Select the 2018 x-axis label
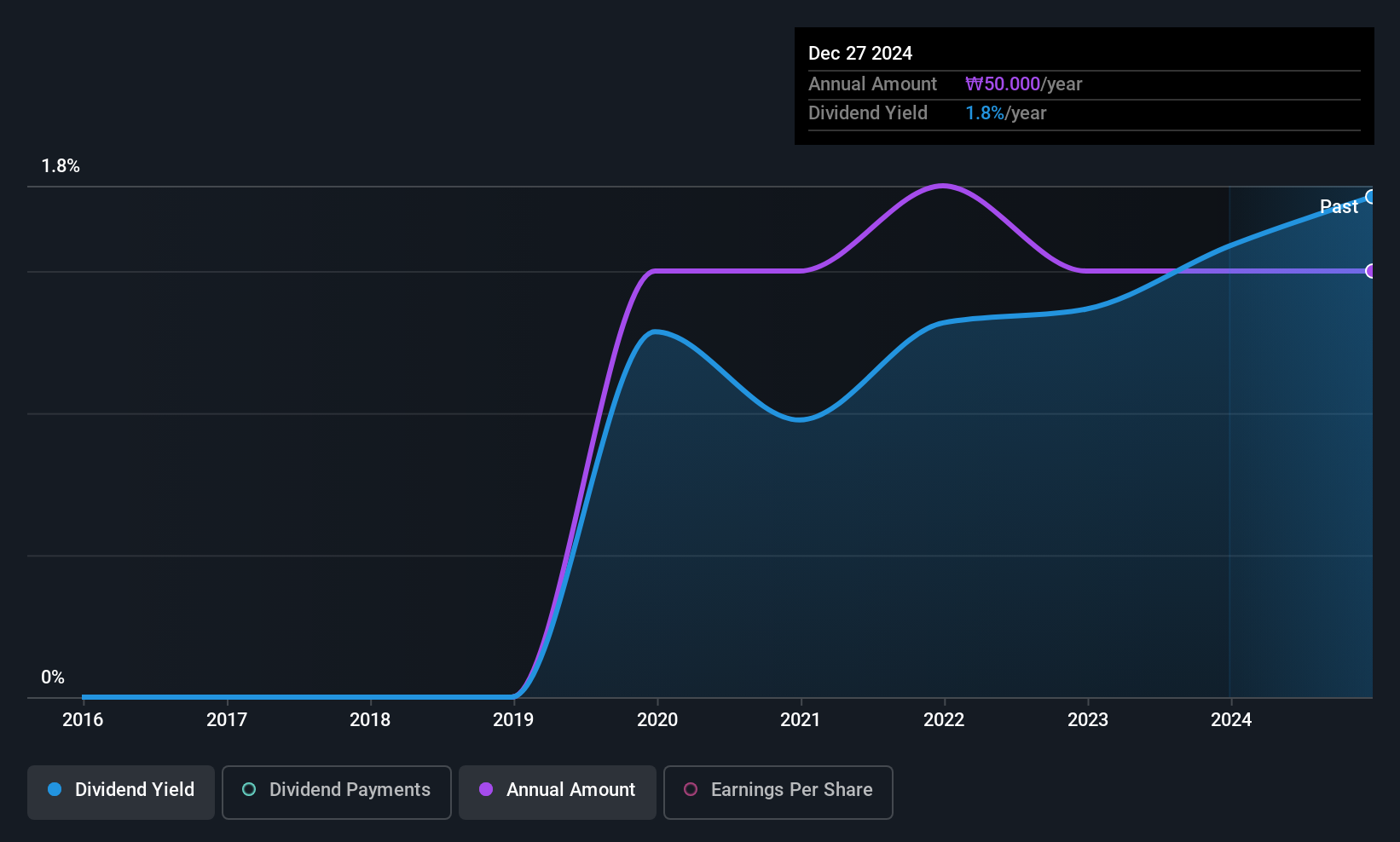The height and width of the screenshot is (842, 1400). pyautogui.click(x=370, y=720)
